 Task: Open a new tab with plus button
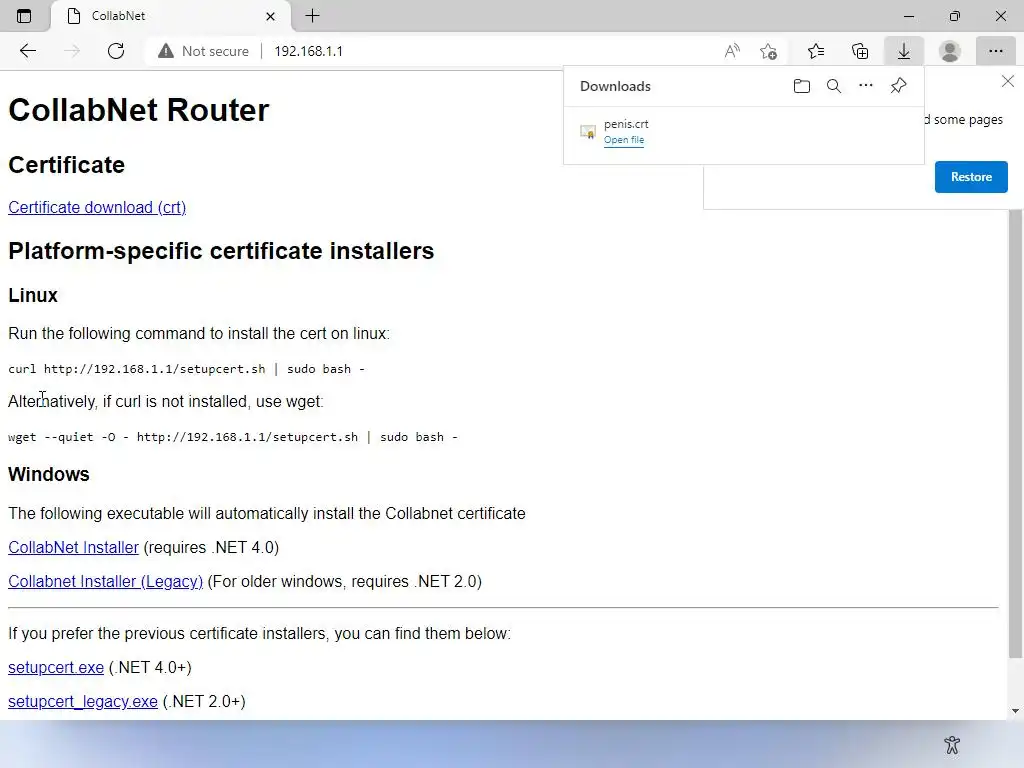click(312, 16)
